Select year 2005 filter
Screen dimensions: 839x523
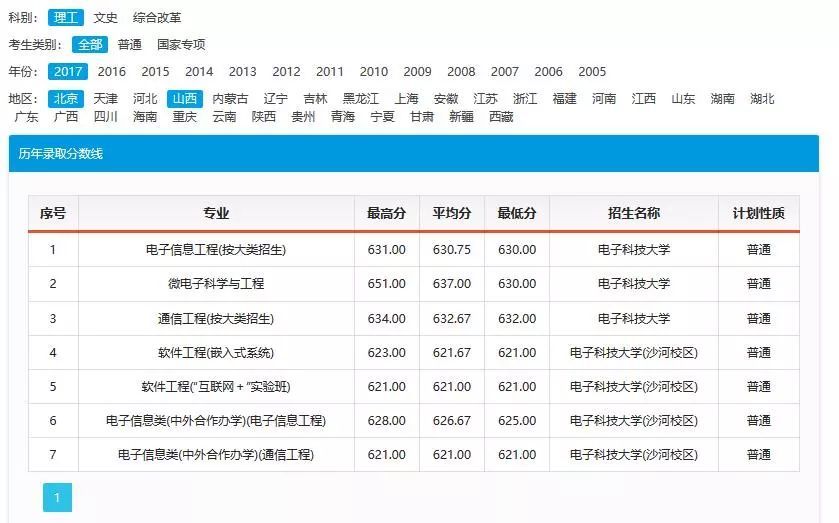pyautogui.click(x=592, y=72)
